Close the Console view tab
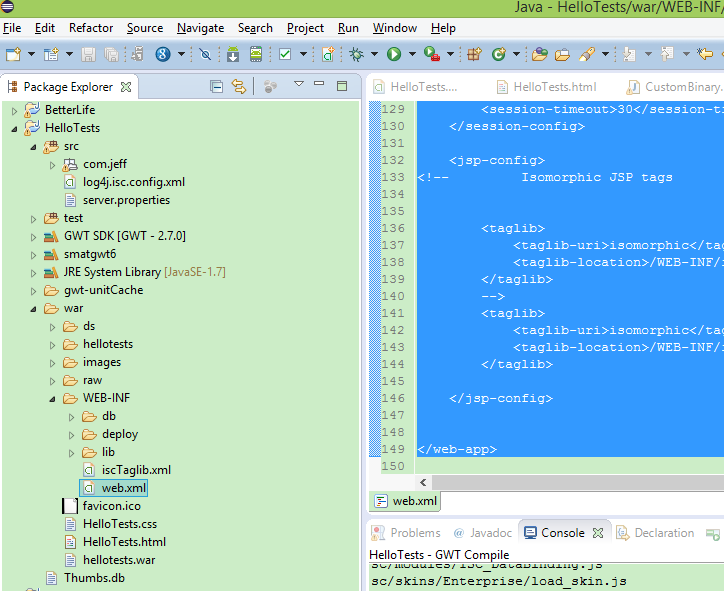The width and height of the screenshot is (724, 591). pos(598,533)
